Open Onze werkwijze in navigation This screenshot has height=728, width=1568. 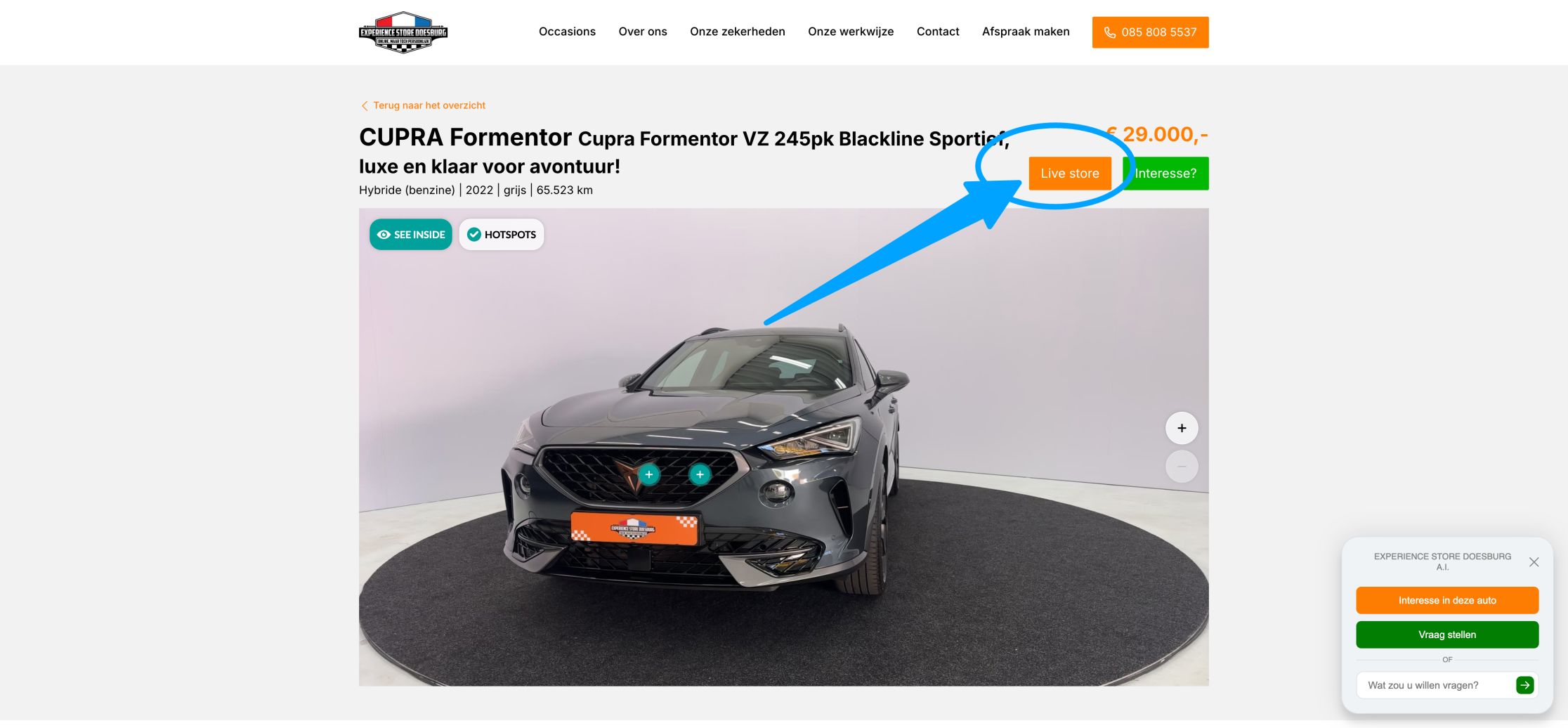(x=851, y=32)
